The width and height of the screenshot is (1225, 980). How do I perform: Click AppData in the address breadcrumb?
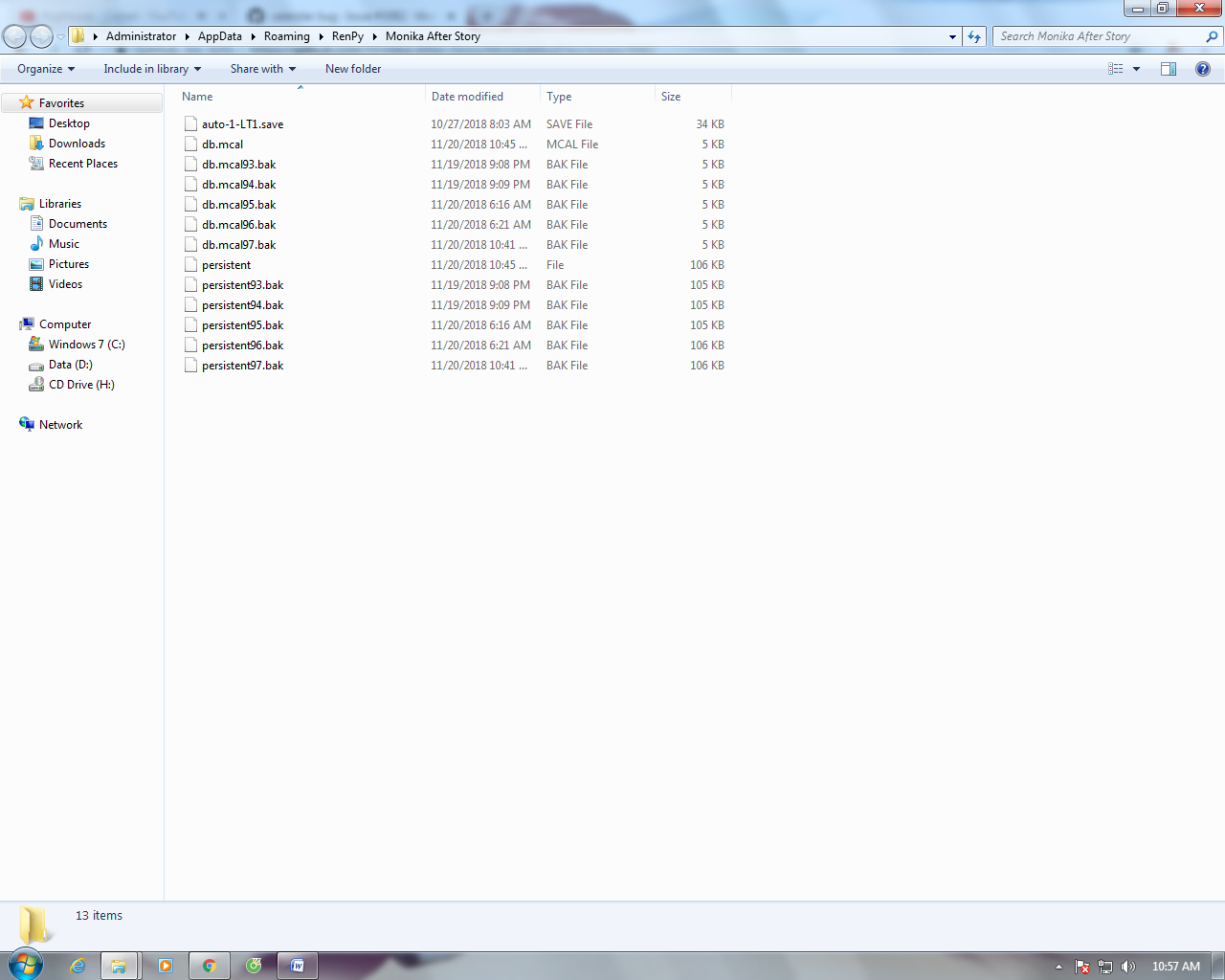(x=220, y=36)
